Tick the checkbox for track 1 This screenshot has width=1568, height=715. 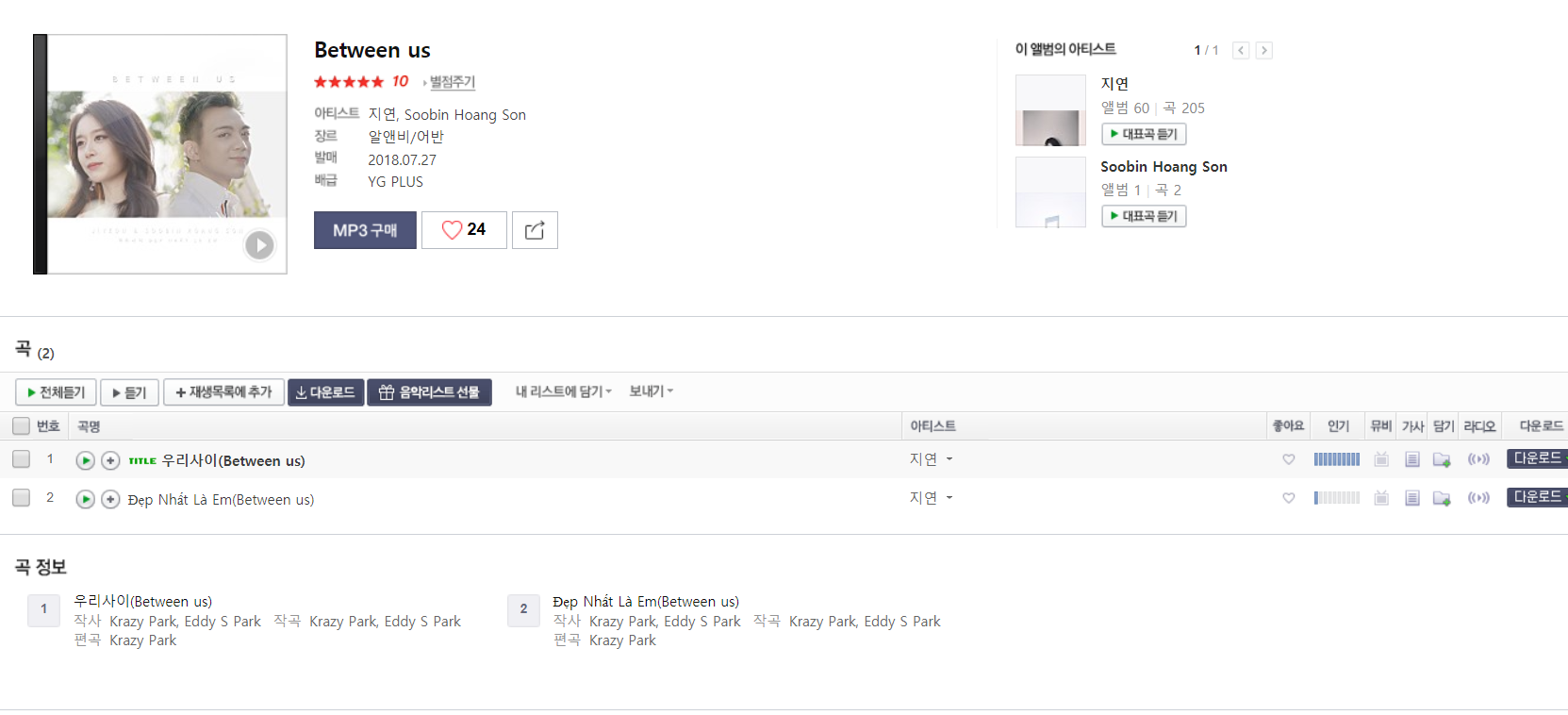tap(21, 459)
